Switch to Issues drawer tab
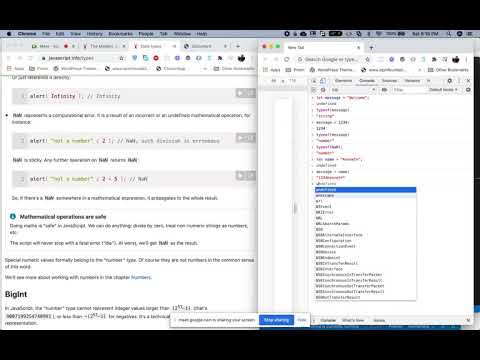Viewport: 480px width, 360px height. pos(379,320)
